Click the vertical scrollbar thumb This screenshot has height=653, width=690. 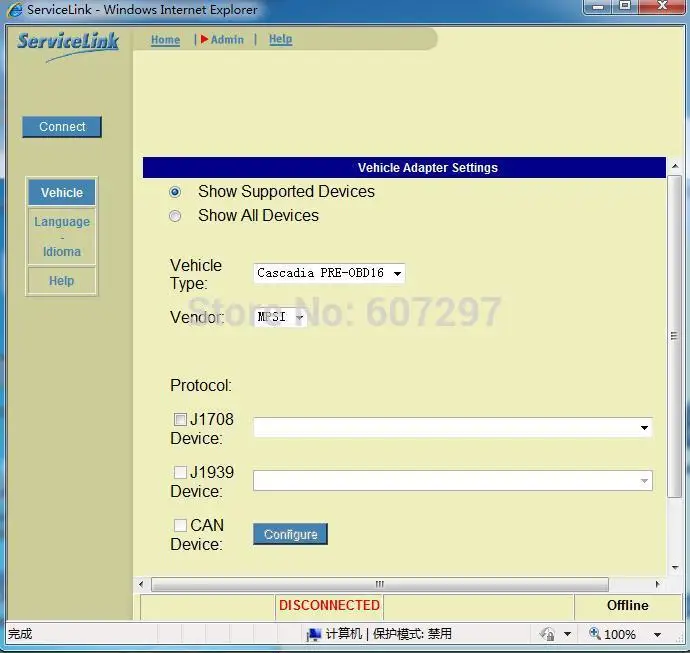[674, 337]
